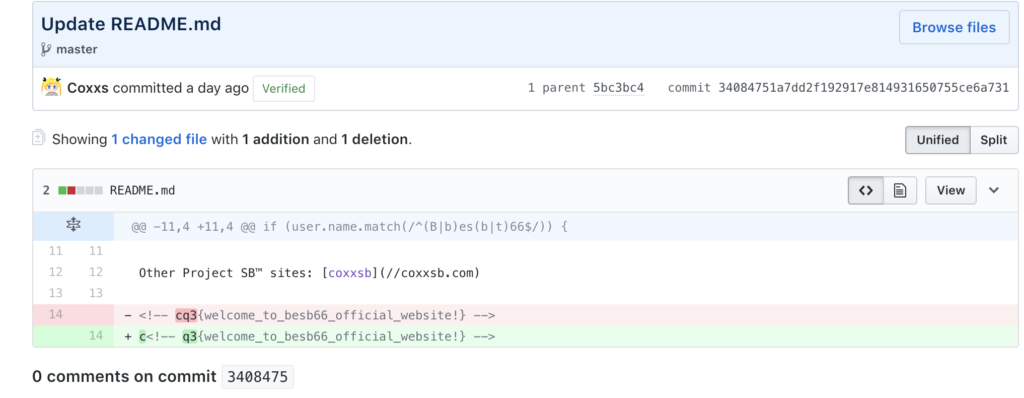Switch to Split diff view
The height and width of the screenshot is (398, 1024).
click(x=994, y=140)
